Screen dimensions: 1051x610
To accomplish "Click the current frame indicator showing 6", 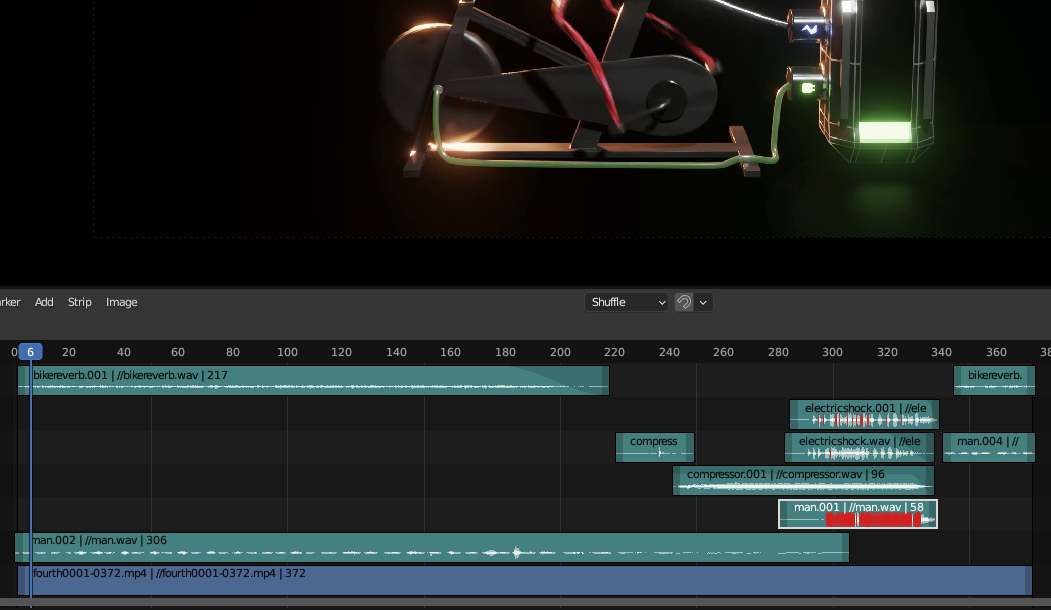I will (30, 352).
